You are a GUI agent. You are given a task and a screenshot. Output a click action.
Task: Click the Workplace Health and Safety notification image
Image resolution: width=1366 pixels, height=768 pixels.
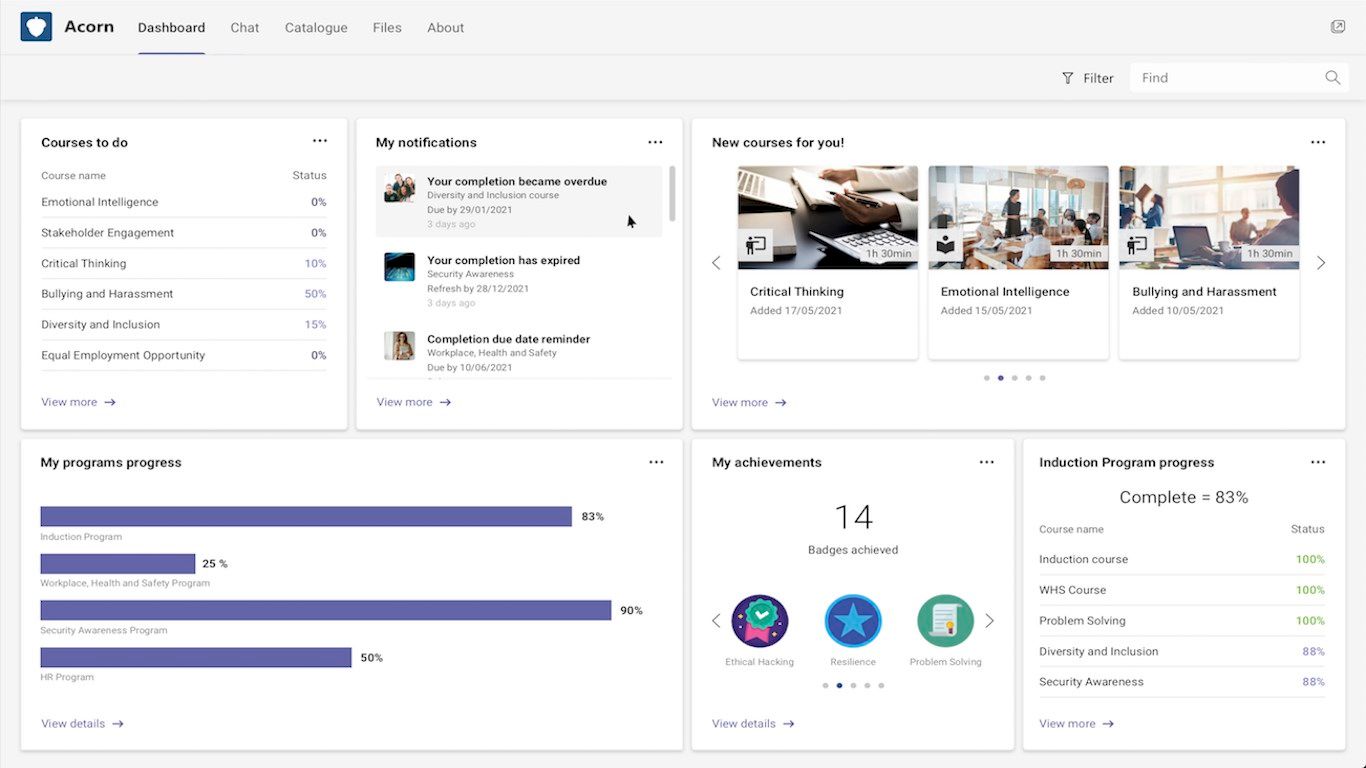[400, 346]
